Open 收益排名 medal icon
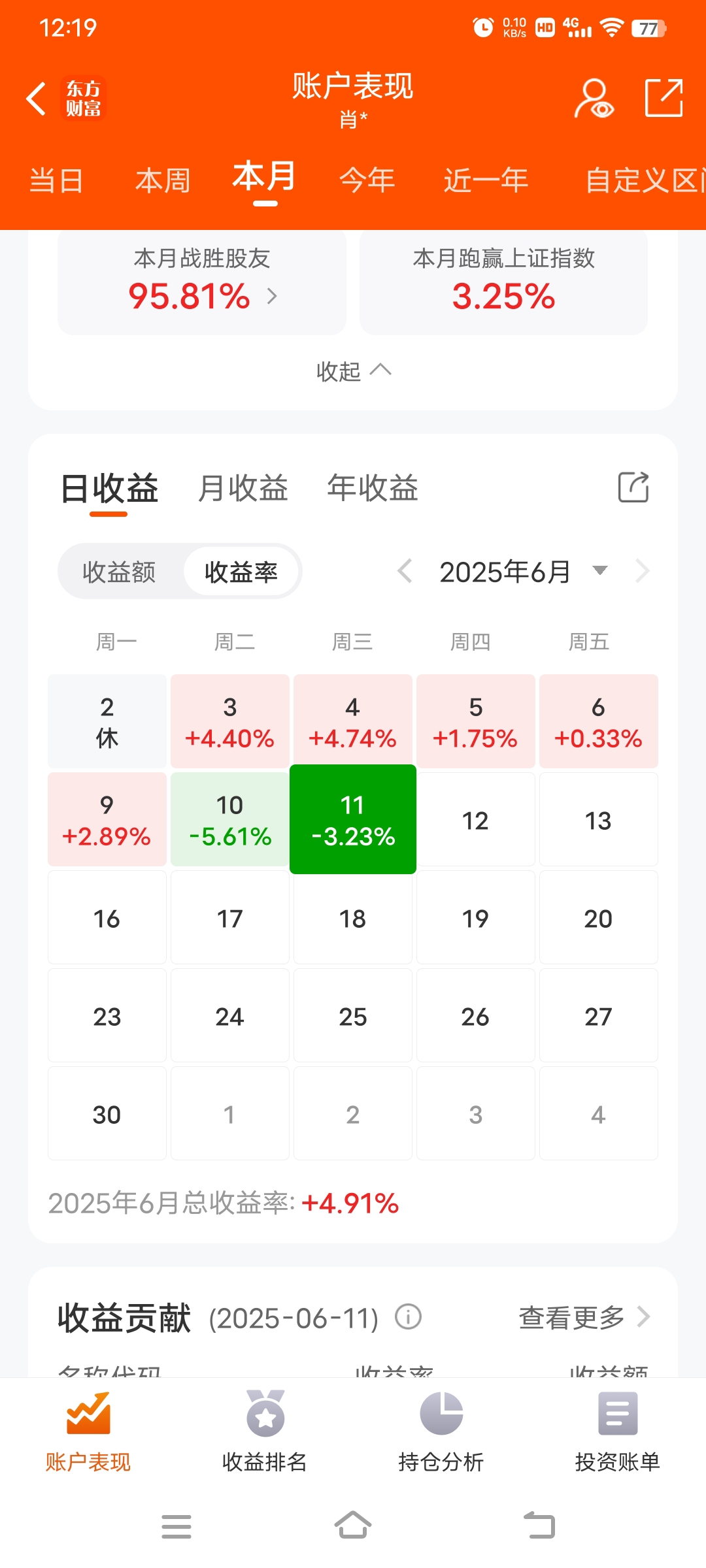The width and height of the screenshot is (706, 1568). pyautogui.click(x=265, y=1414)
